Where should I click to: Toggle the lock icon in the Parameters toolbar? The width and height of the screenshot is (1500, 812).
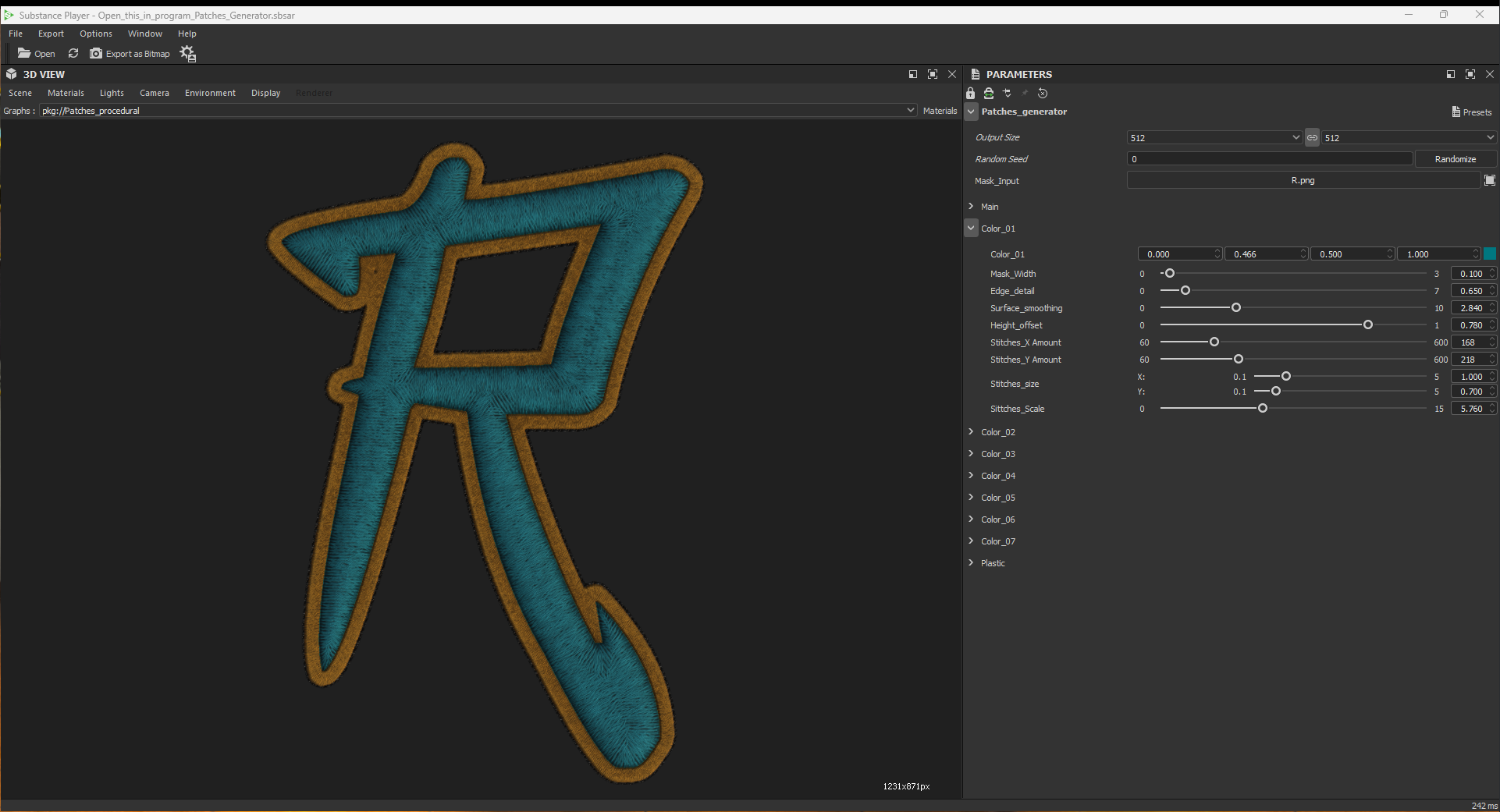click(971, 94)
